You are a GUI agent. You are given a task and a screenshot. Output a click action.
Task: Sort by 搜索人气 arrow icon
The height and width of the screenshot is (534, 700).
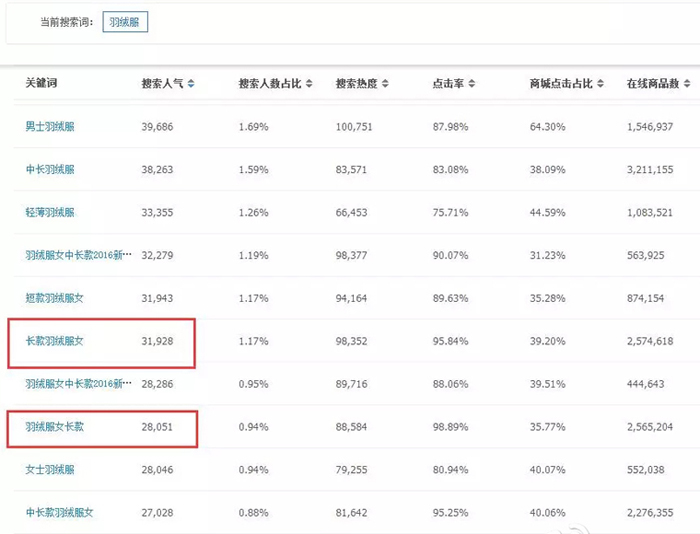tap(191, 83)
